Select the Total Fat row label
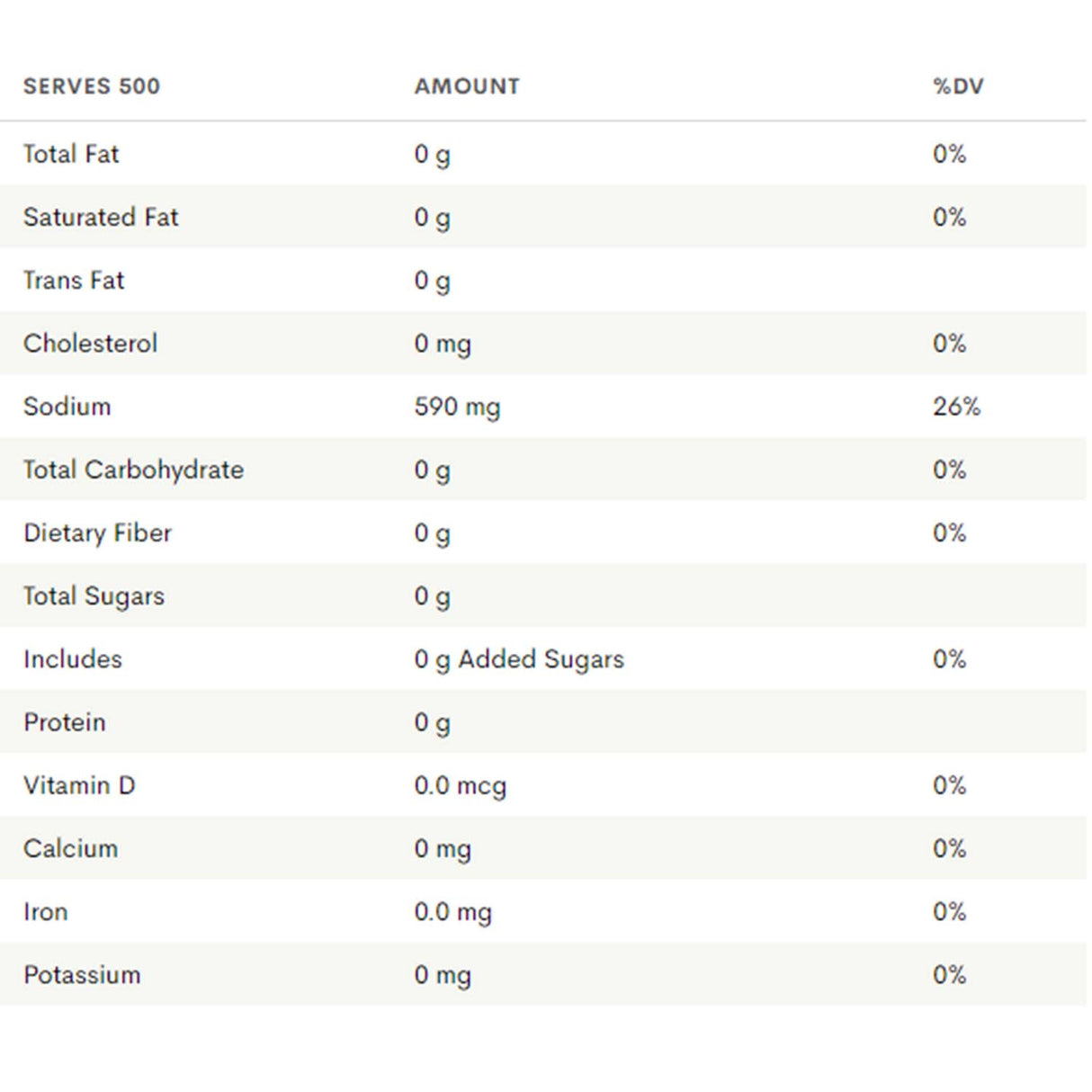Screen dimensions: 1092x1092 click(x=71, y=154)
